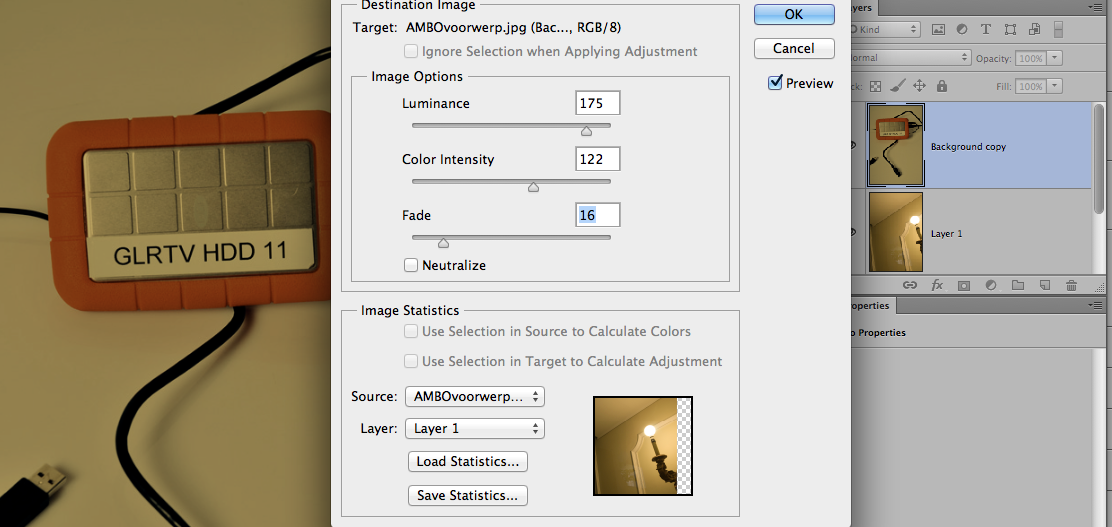Lock position move icon
The height and width of the screenshot is (527, 1112).
click(919, 86)
